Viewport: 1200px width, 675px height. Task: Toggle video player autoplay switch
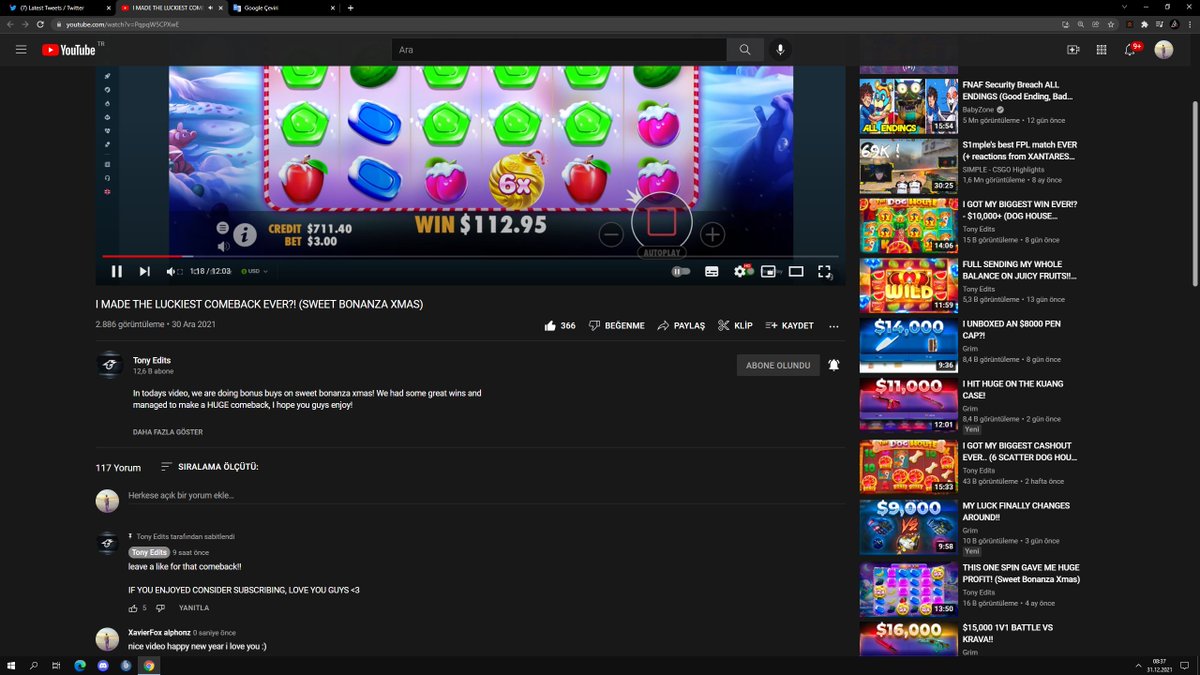(681, 271)
